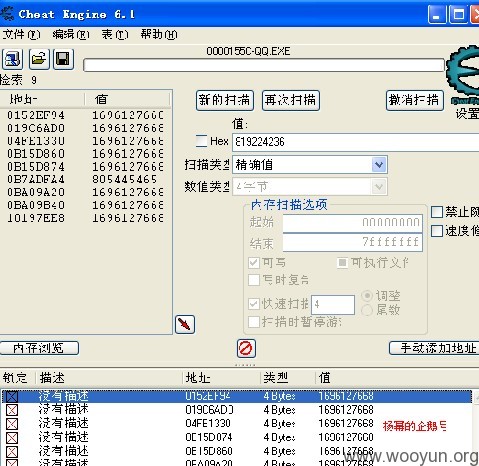Select the 尾数 radio button
Image resolution: width=479 pixels, height=466 pixels.
pos(367,310)
